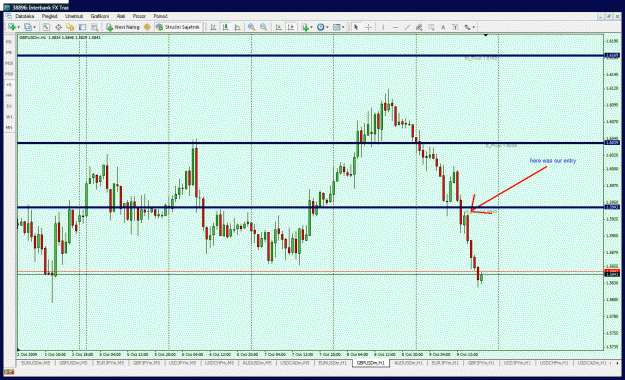Switch to the GBPJPYm,M5 chart tab

(x=146, y=363)
